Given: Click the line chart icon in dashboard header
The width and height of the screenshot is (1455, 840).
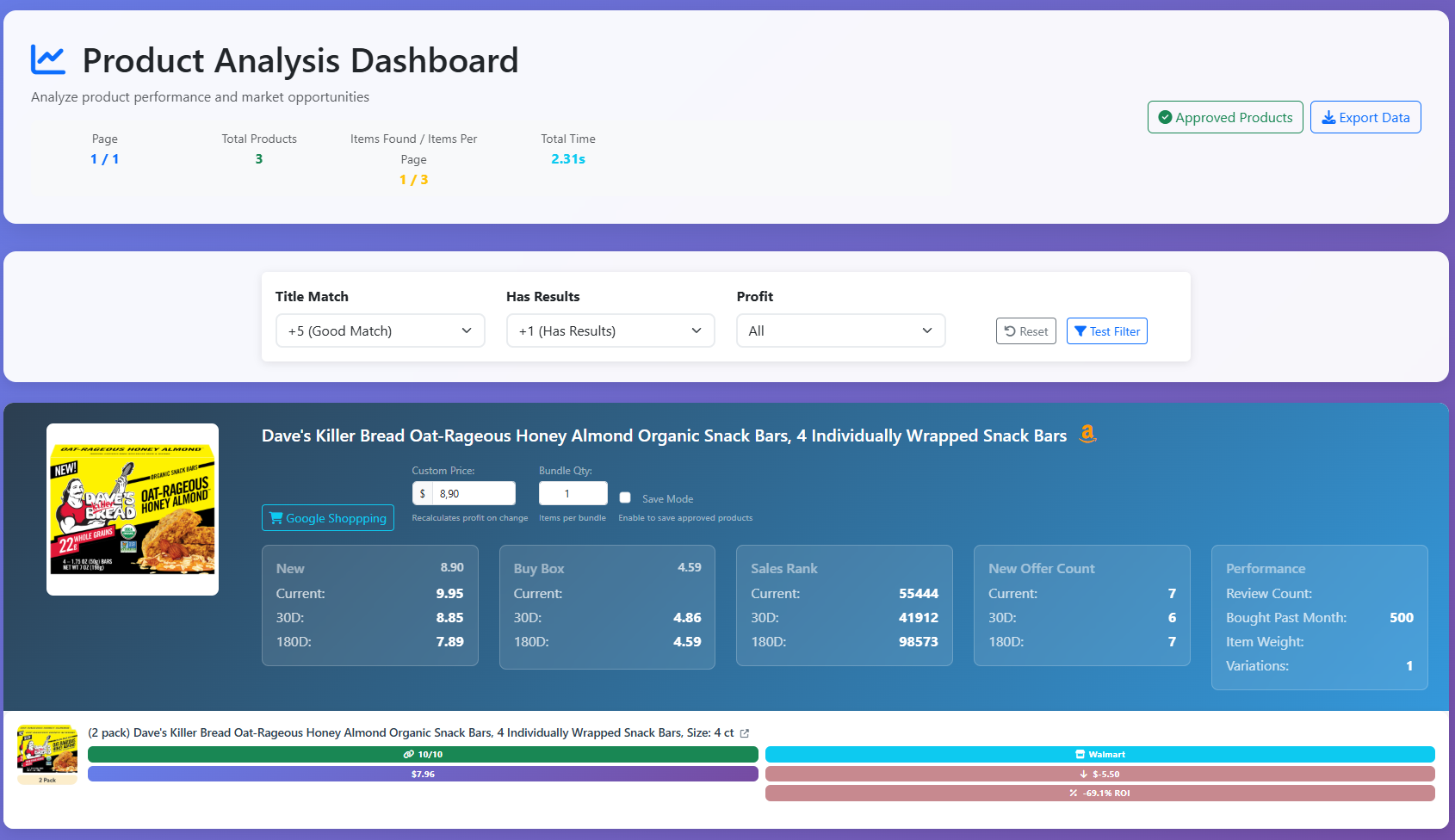Looking at the screenshot, I should [x=48, y=58].
